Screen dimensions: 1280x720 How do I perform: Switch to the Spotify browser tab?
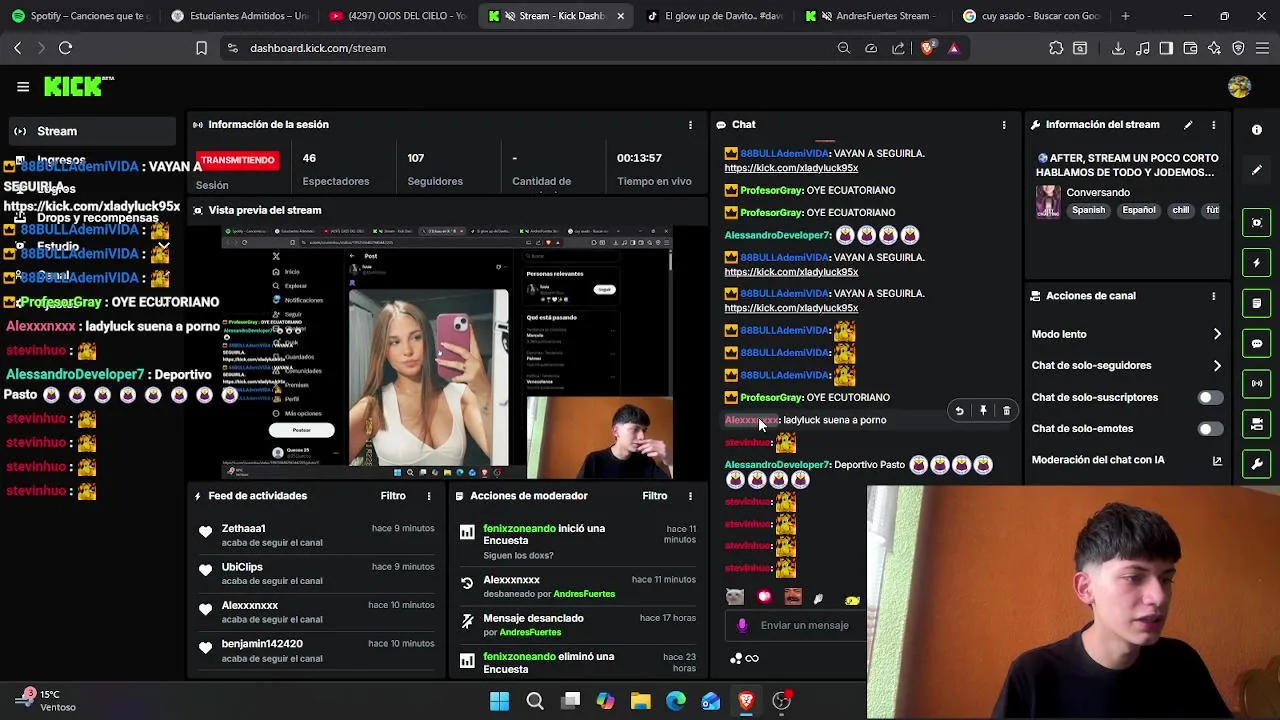click(81, 16)
